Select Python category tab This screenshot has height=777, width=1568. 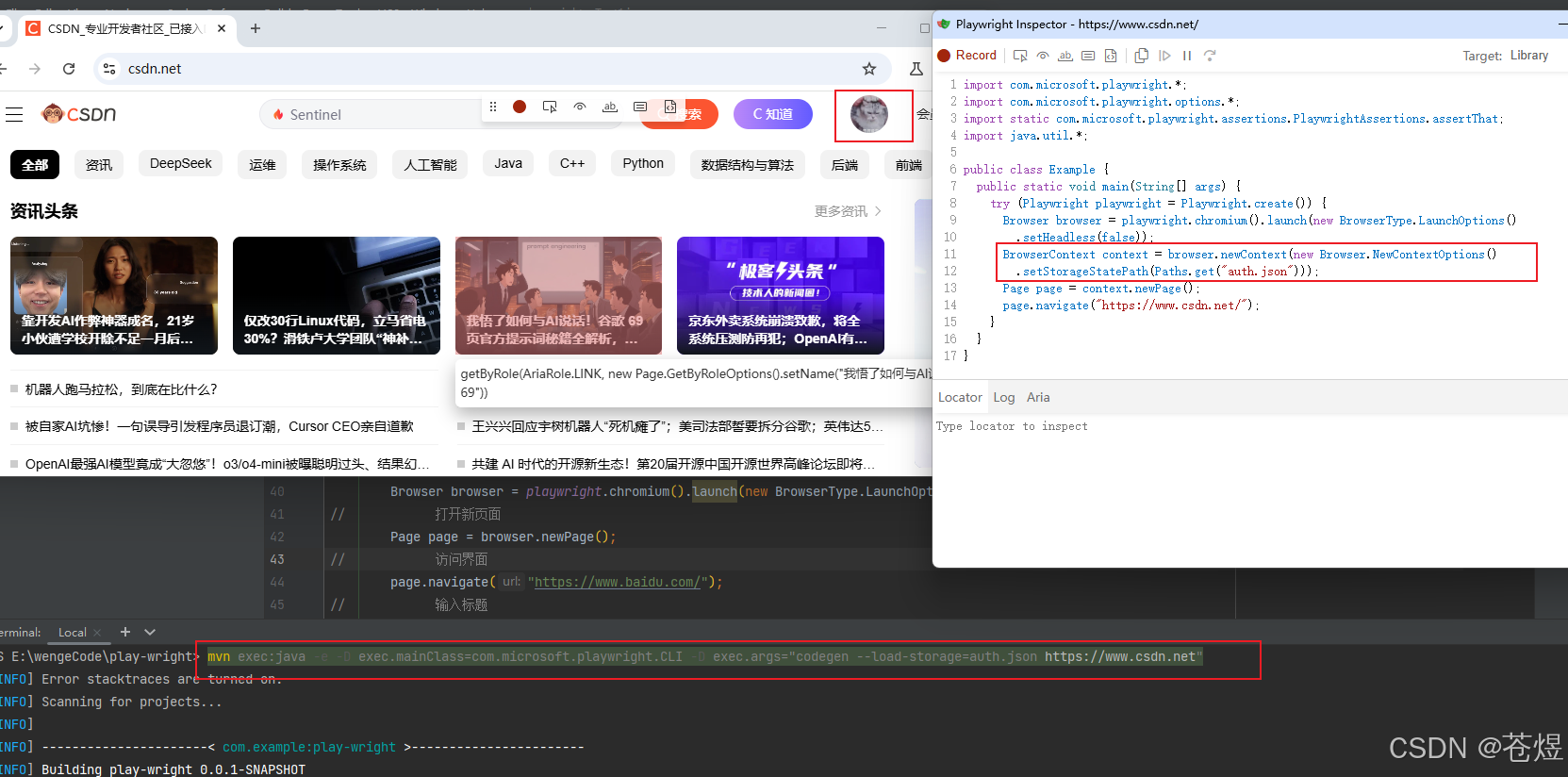point(643,163)
